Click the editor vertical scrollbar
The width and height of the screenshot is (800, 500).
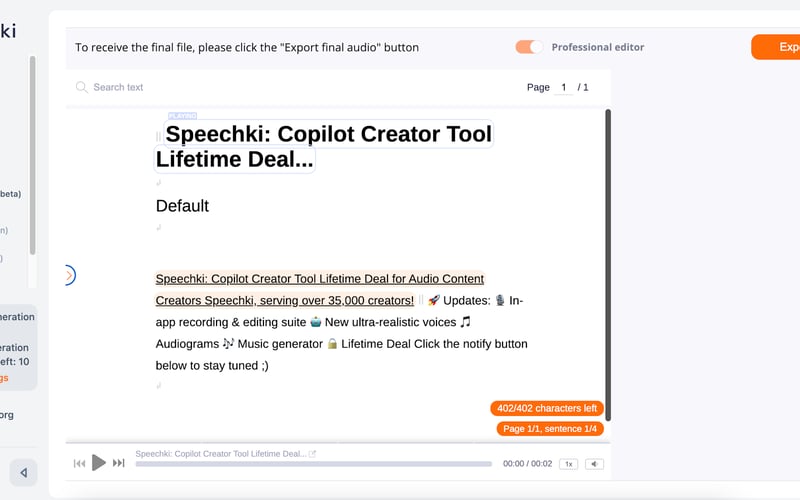tap(608, 265)
